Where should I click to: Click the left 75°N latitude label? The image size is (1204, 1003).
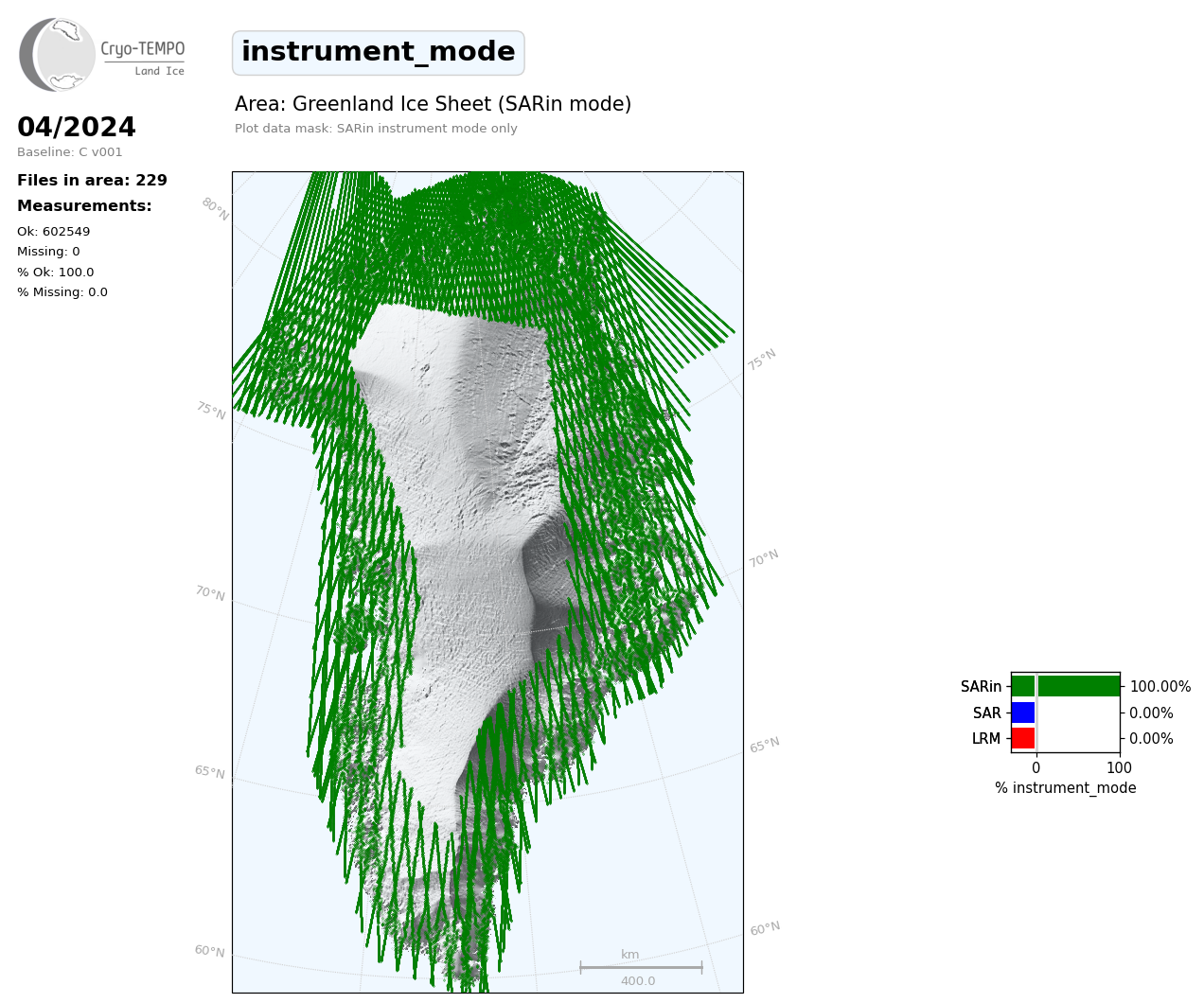[211, 411]
